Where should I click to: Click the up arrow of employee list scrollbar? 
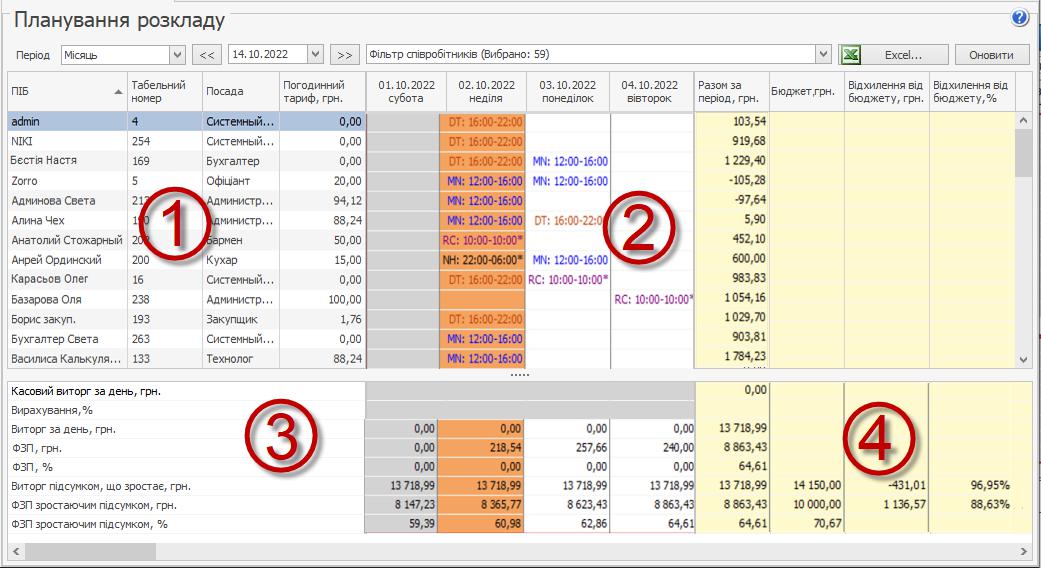click(x=1023, y=120)
